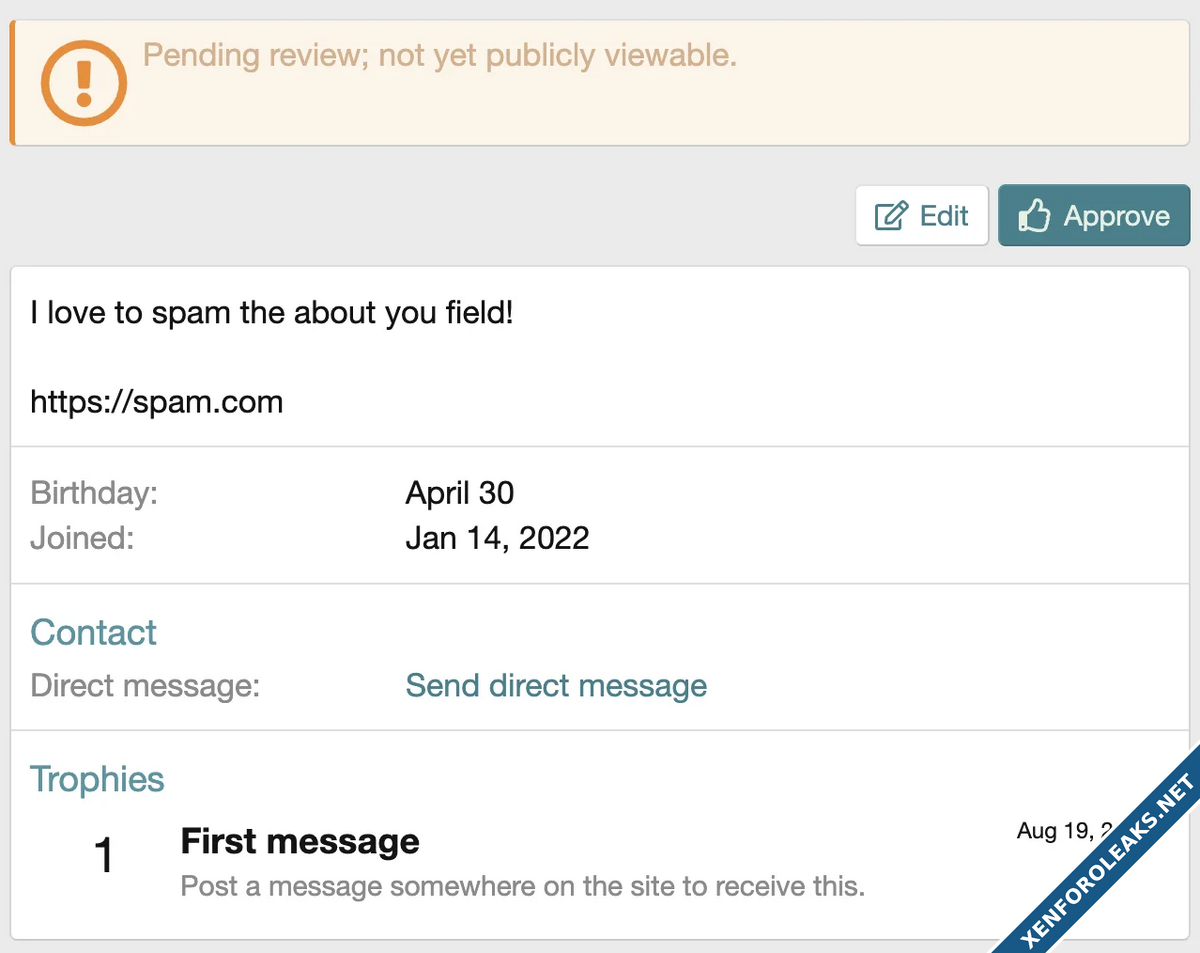Select the Contact section heading
This screenshot has width=1200, height=953.
click(x=93, y=632)
